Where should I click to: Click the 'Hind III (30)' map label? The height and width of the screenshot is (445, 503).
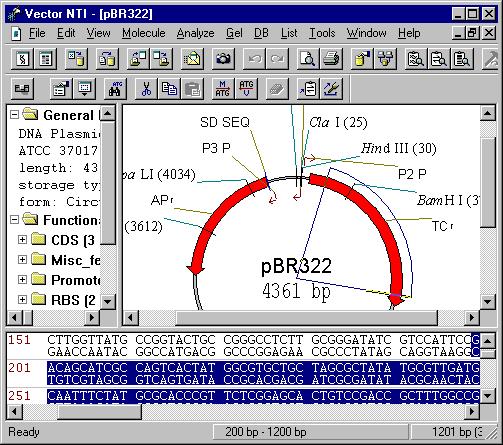click(399, 148)
